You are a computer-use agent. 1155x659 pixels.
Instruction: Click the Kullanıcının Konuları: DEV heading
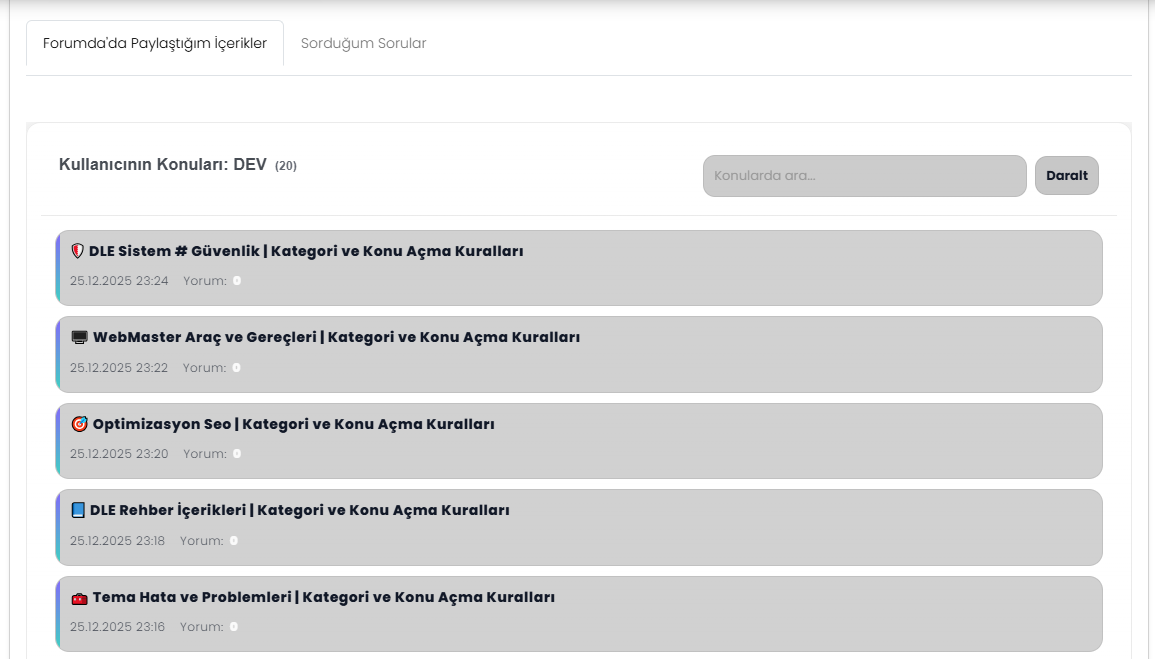(x=162, y=165)
